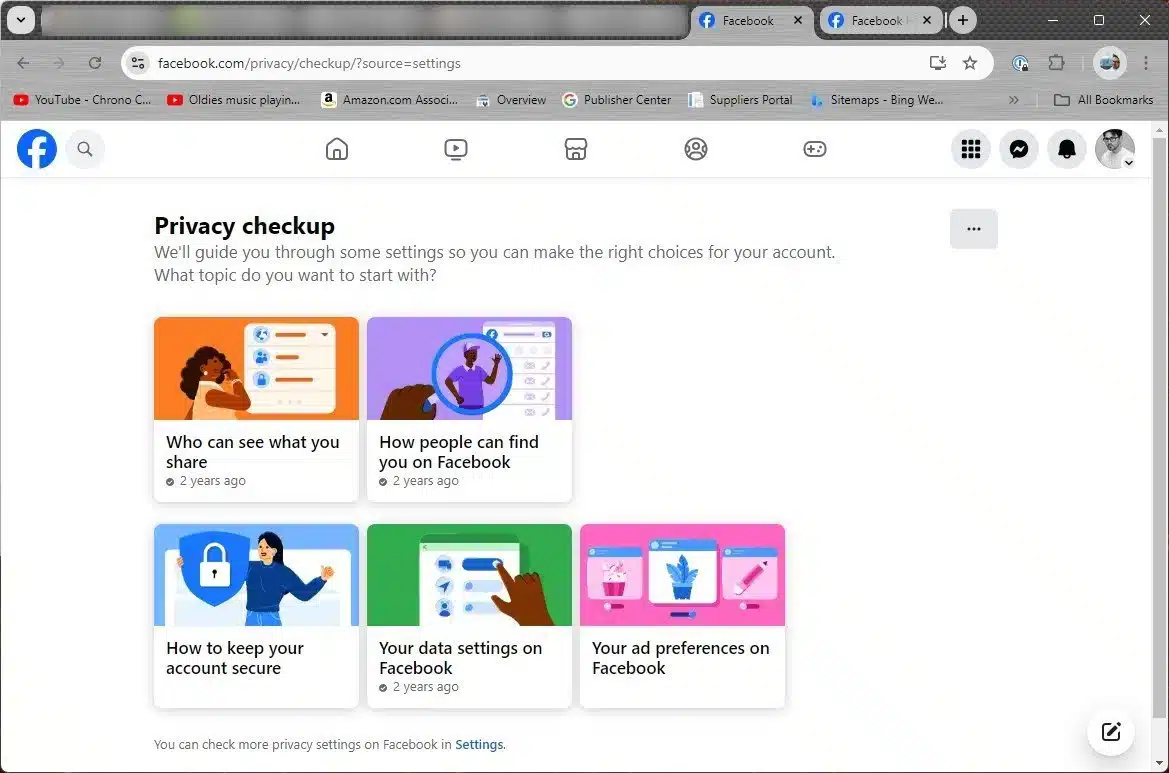
Task: Open the Facebook menu grid icon
Action: [x=971, y=149]
